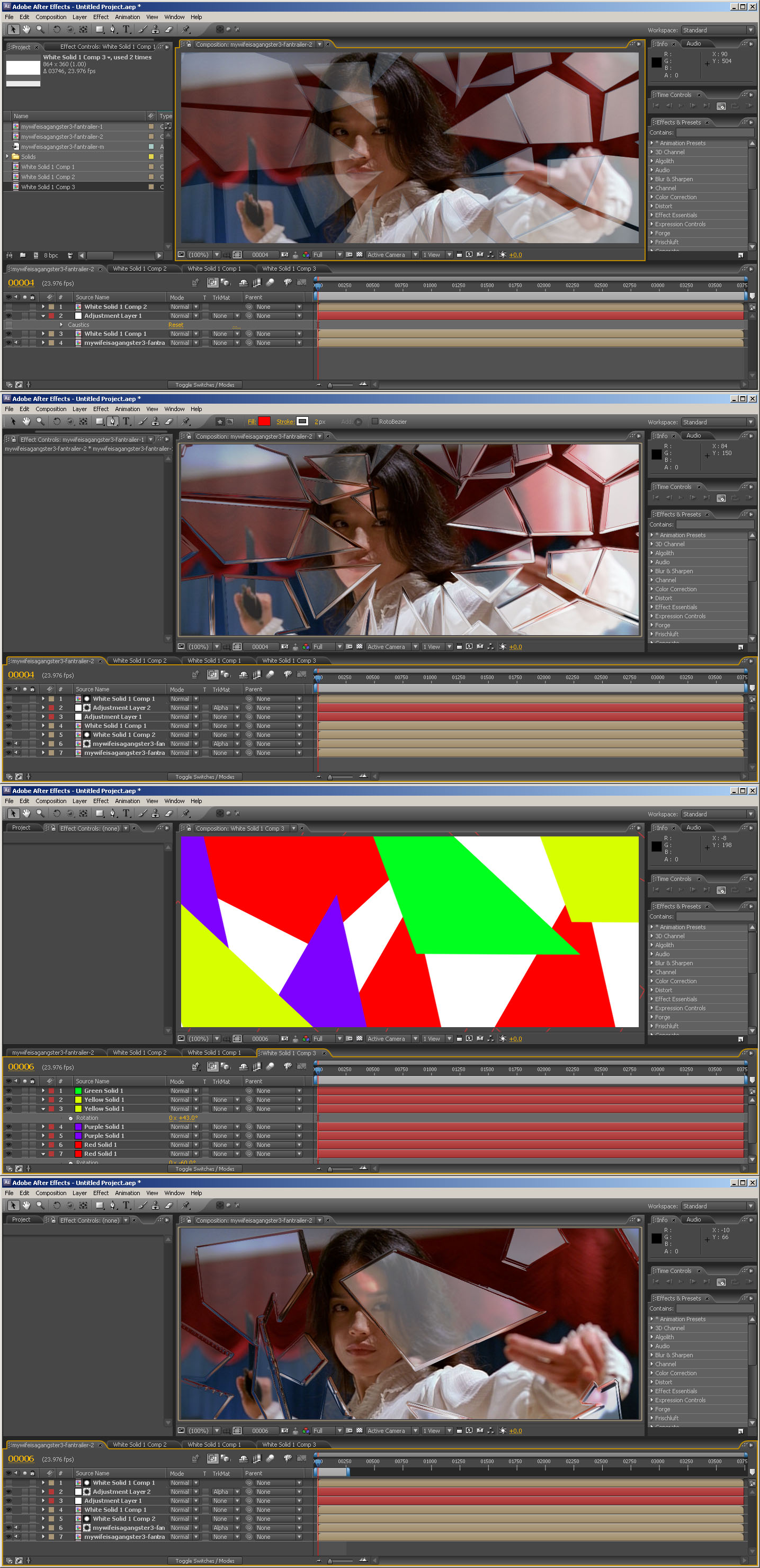Pick Eraser tool in the RotoBezier window

click(169, 421)
